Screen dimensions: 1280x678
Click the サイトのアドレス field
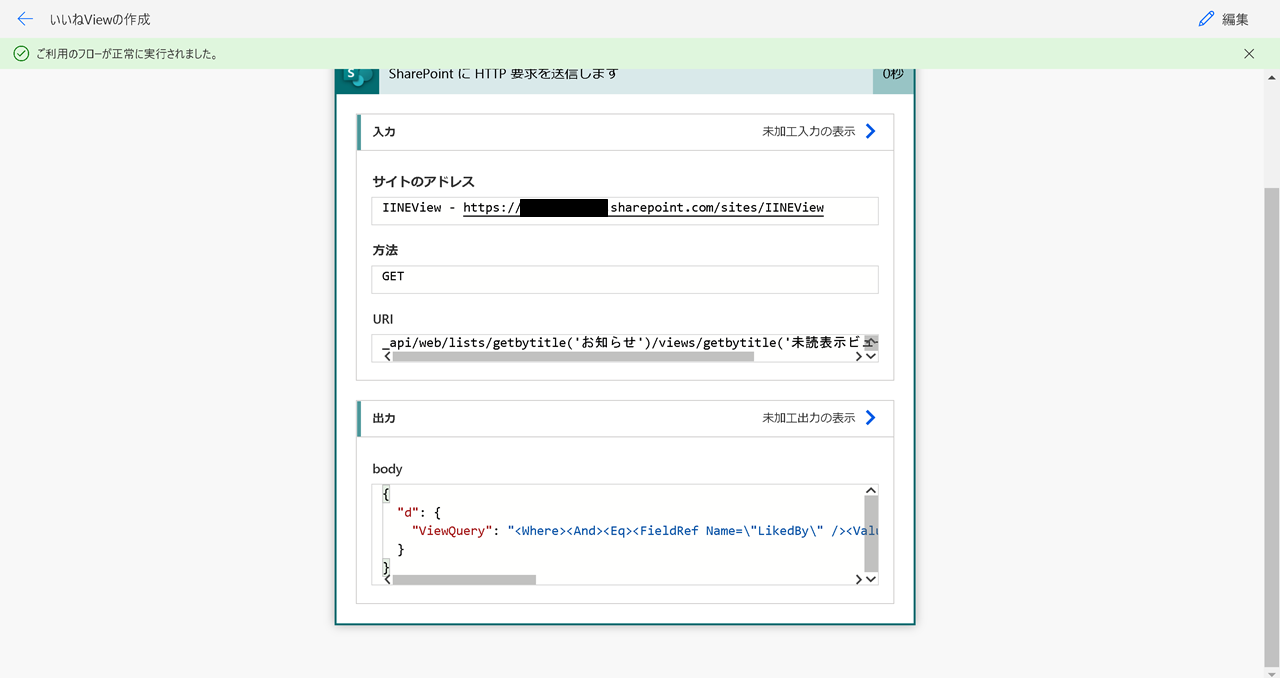coord(625,209)
